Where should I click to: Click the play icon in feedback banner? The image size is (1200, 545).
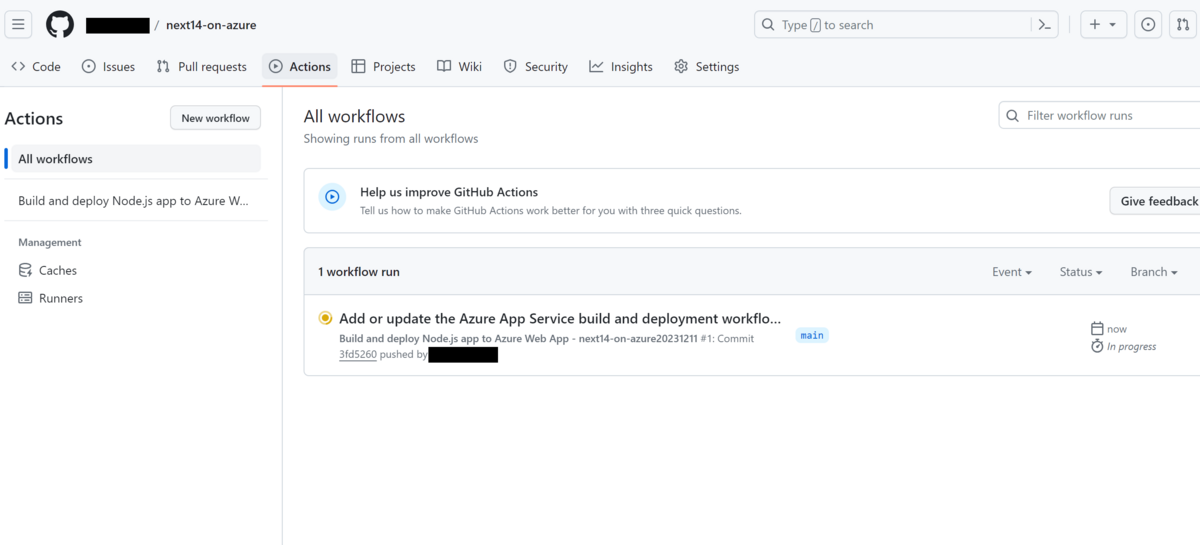coord(332,197)
